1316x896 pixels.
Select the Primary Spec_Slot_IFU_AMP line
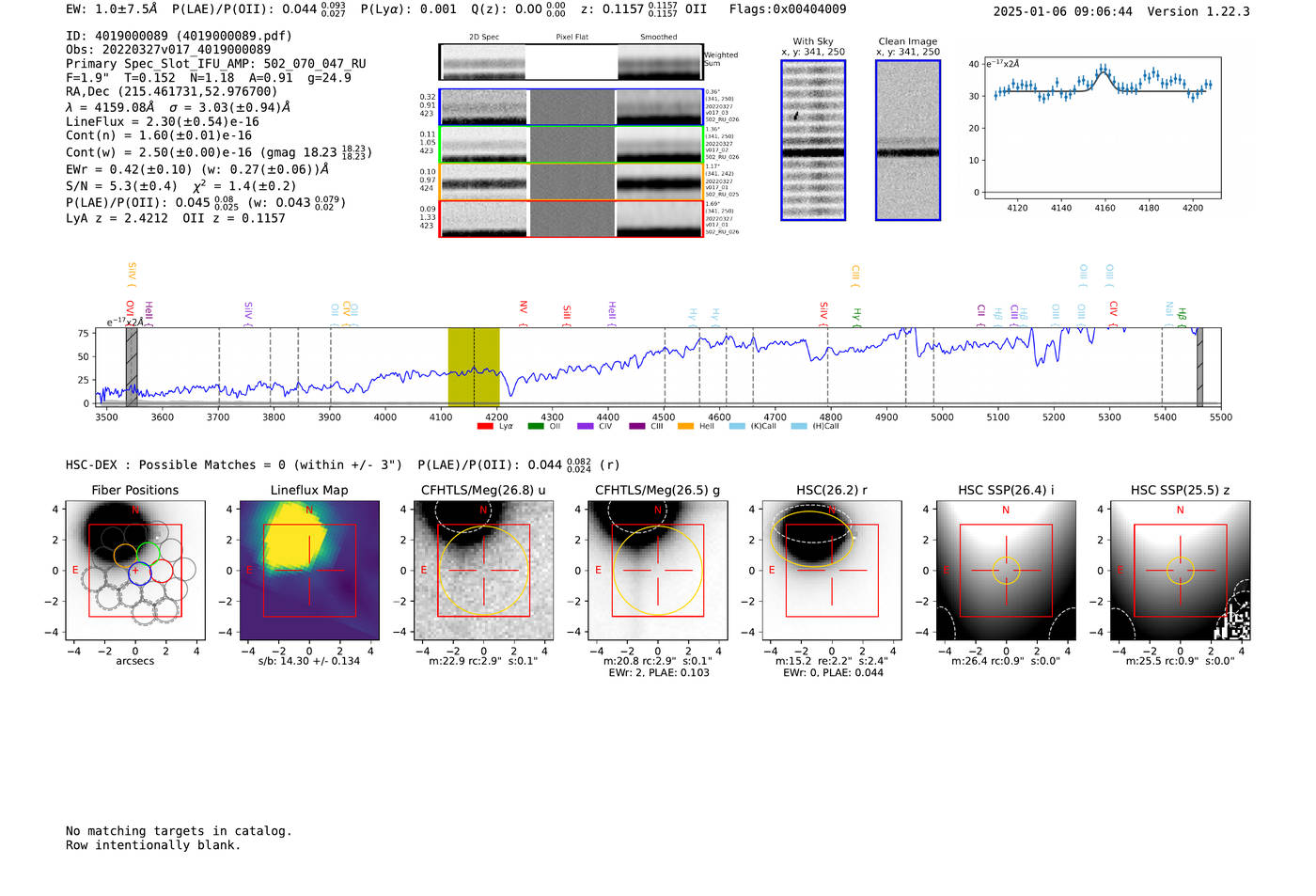216,64
